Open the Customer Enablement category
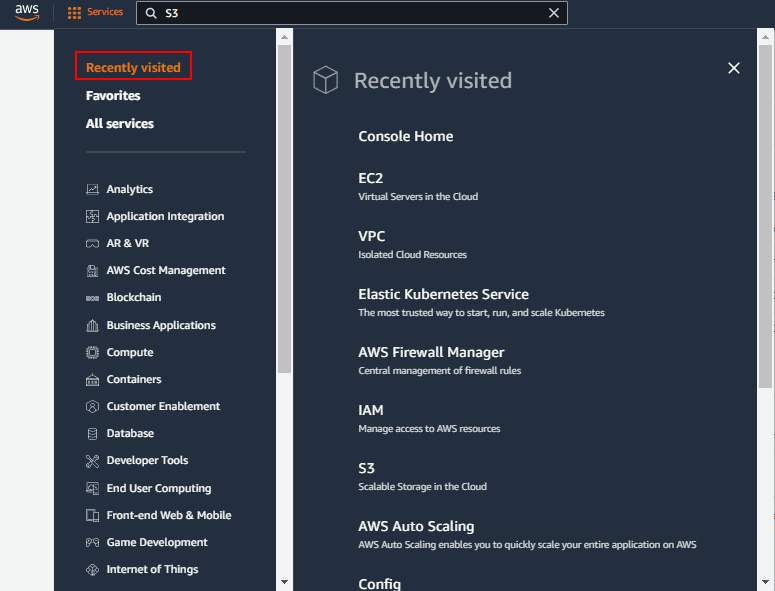The image size is (775, 591). click(163, 406)
